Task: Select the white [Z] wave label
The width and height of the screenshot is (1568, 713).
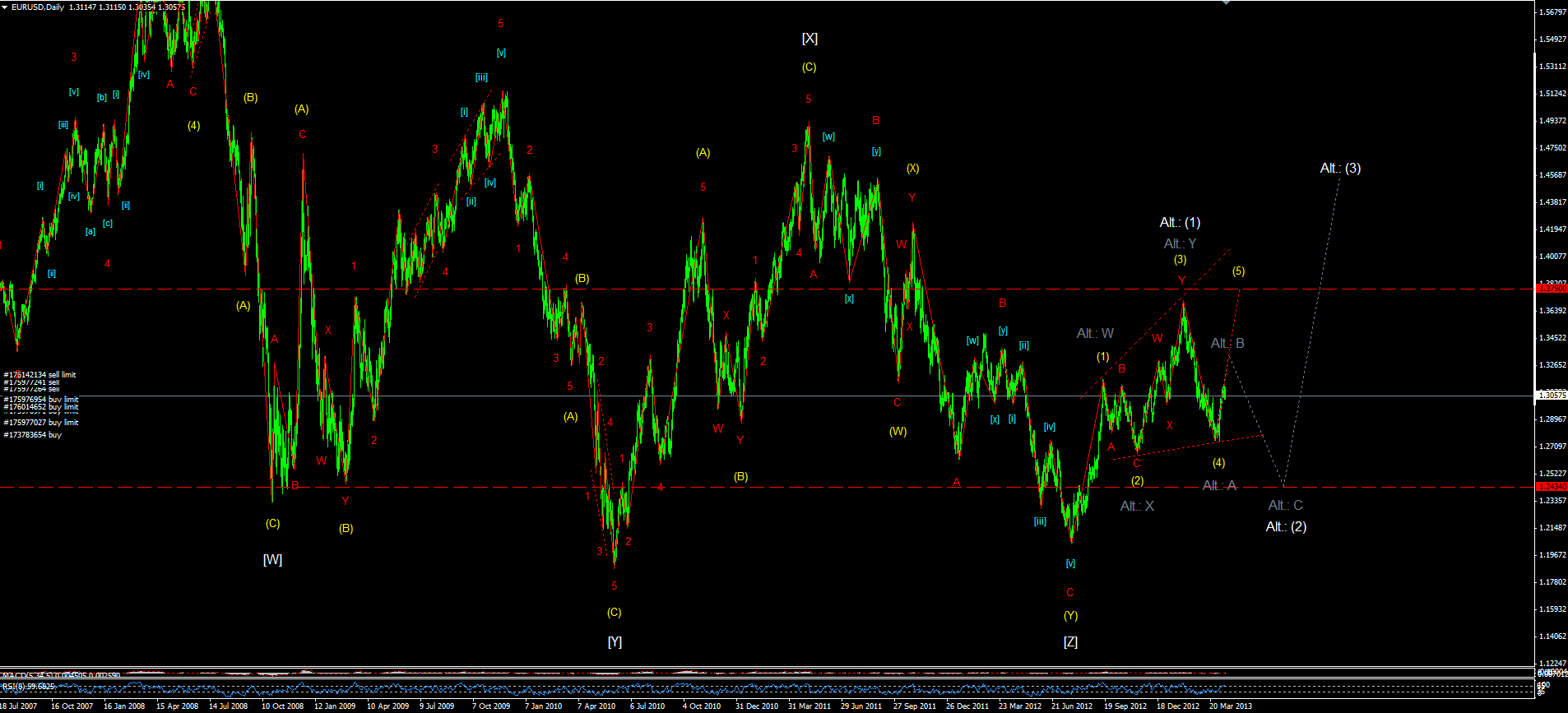Action: coord(1070,642)
